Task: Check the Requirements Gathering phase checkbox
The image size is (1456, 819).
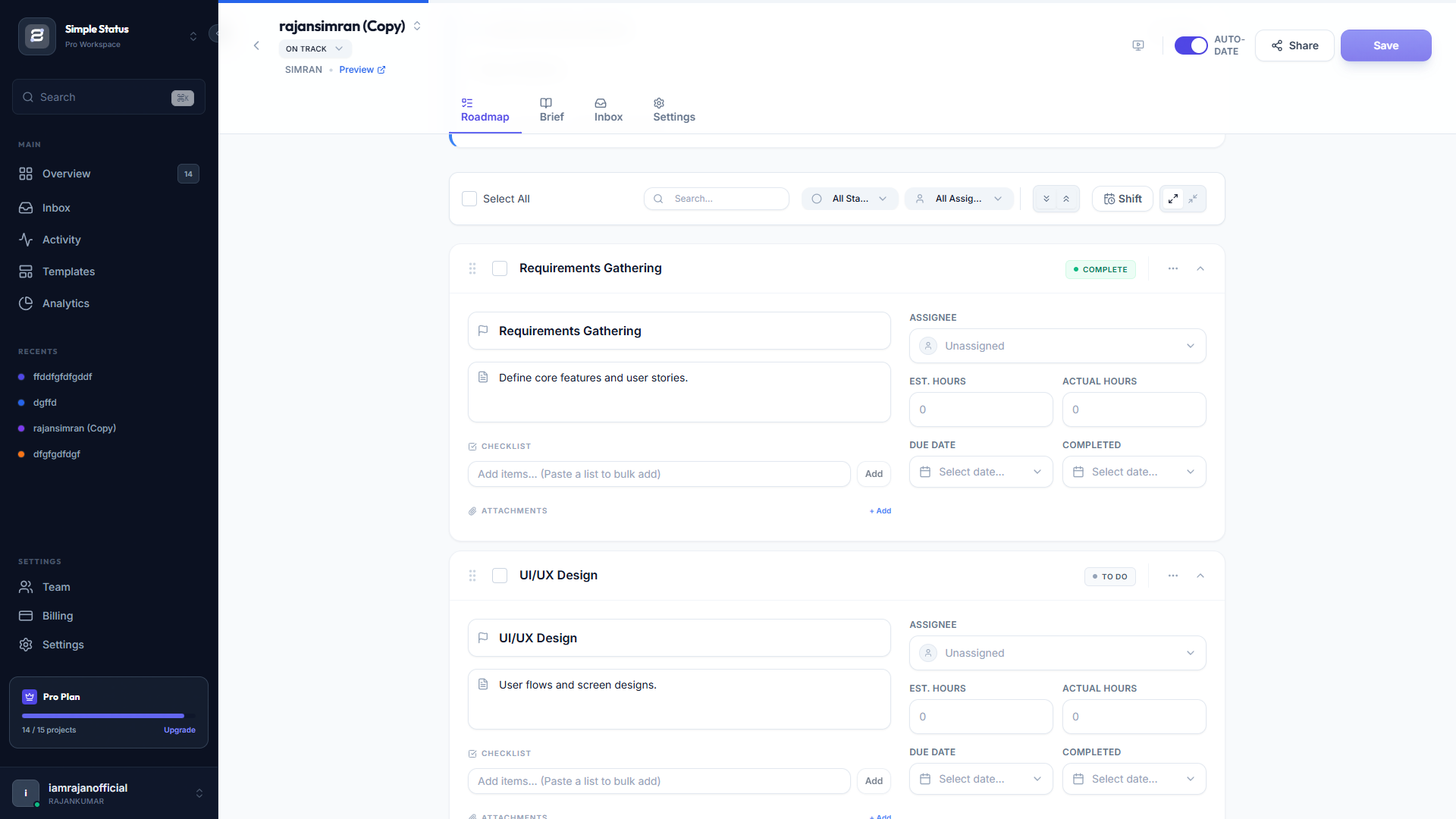Action: tap(500, 268)
